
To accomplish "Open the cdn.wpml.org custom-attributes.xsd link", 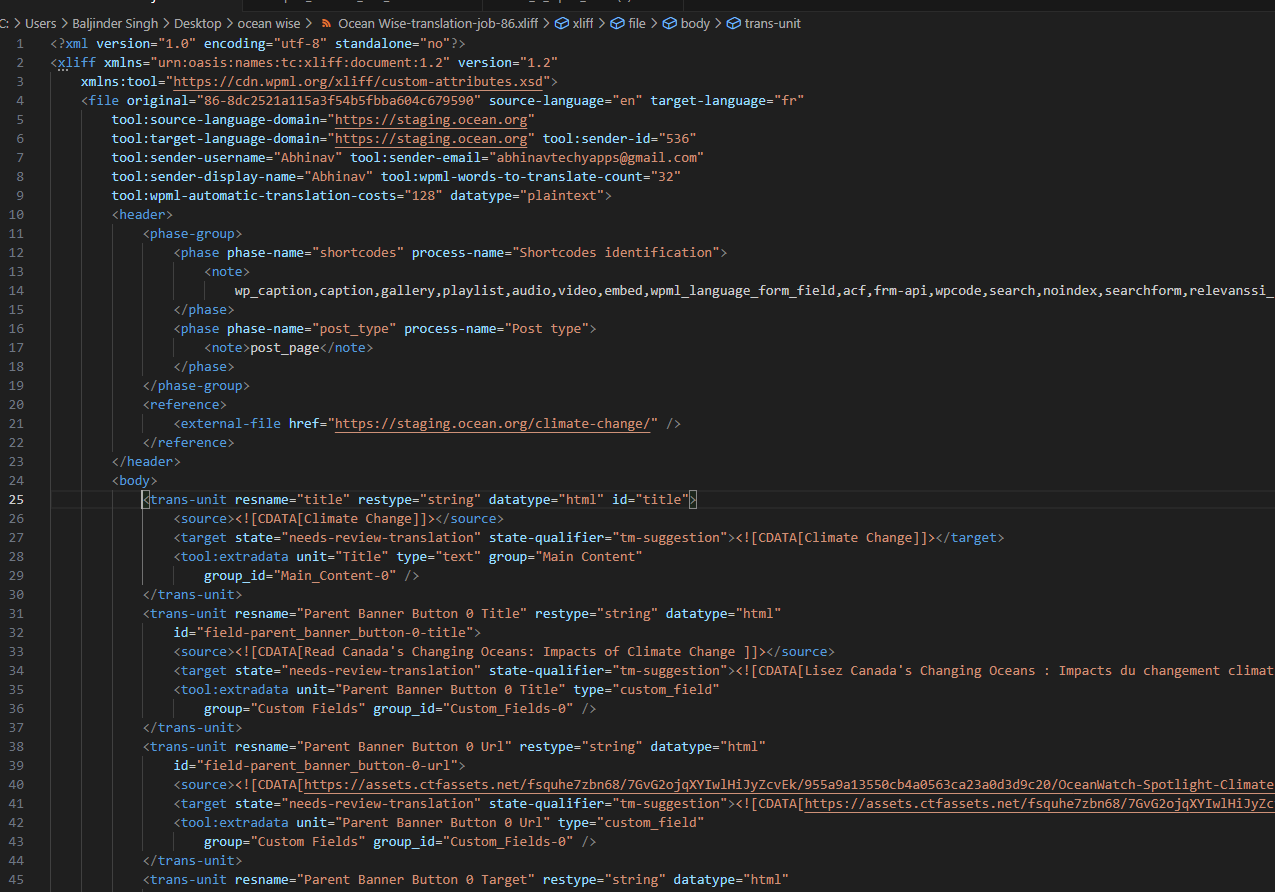I will click(361, 81).
